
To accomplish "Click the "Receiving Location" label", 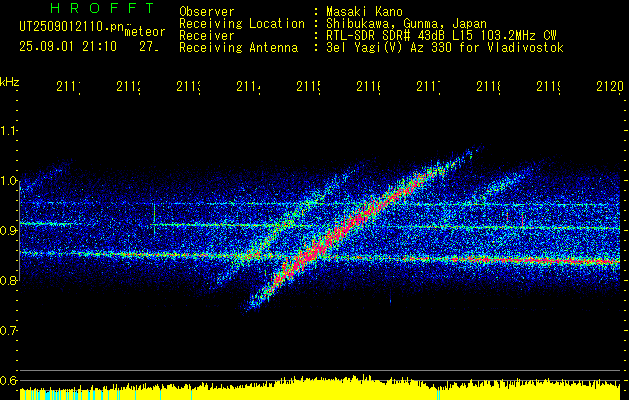I will pyautogui.click(x=242, y=24).
